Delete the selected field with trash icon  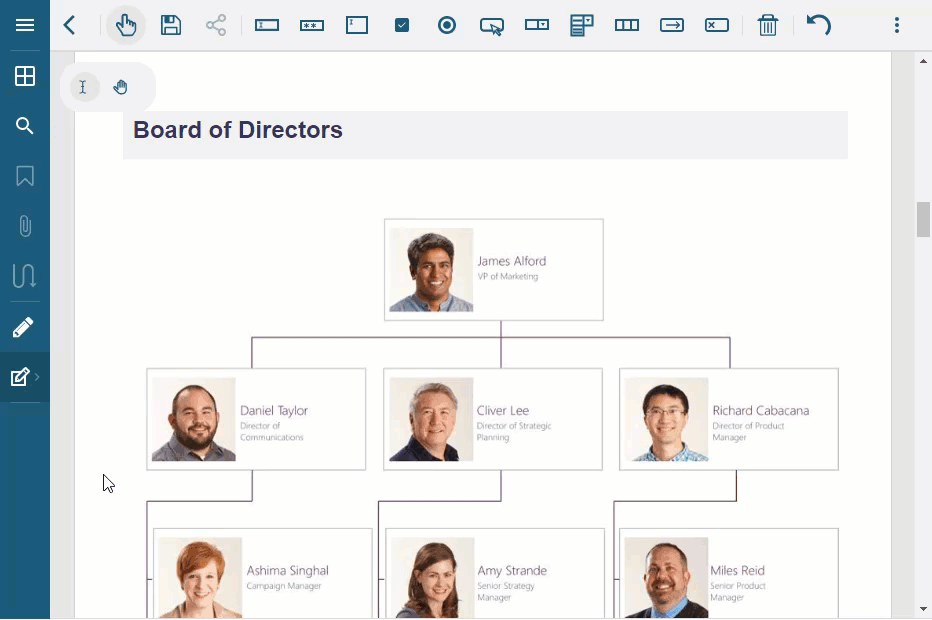coord(767,26)
